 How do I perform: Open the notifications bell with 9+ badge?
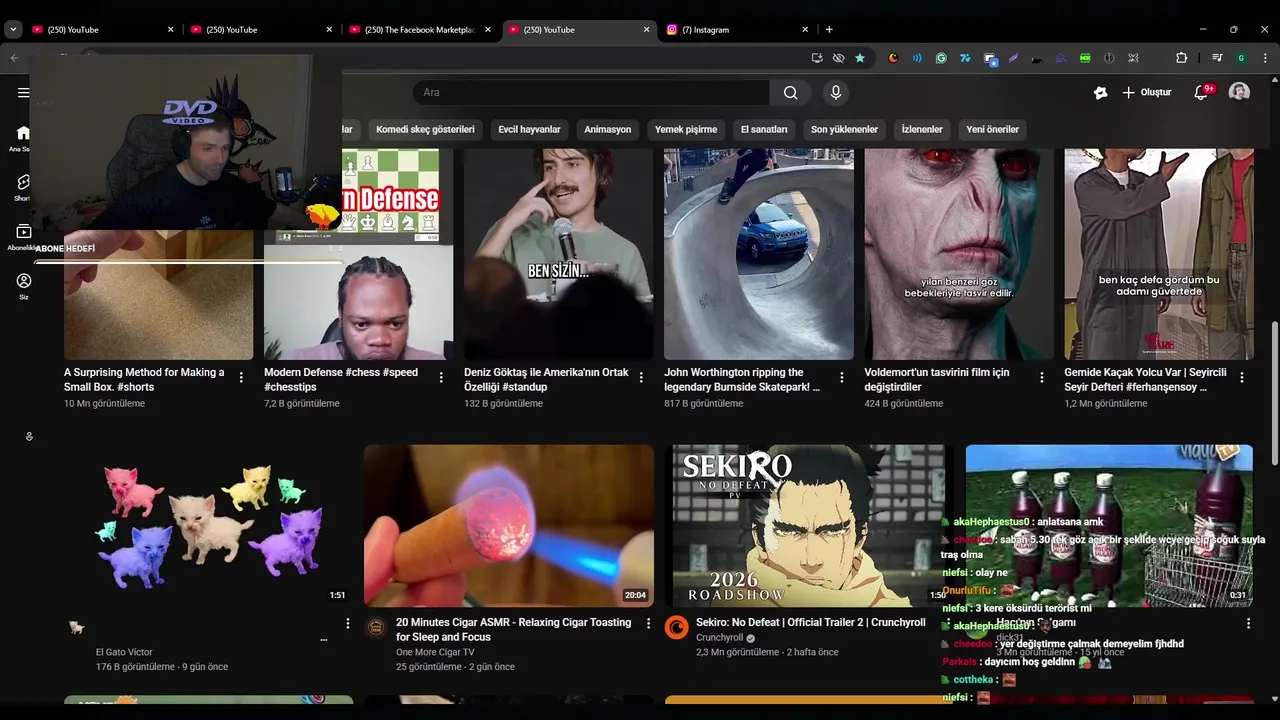1201,93
